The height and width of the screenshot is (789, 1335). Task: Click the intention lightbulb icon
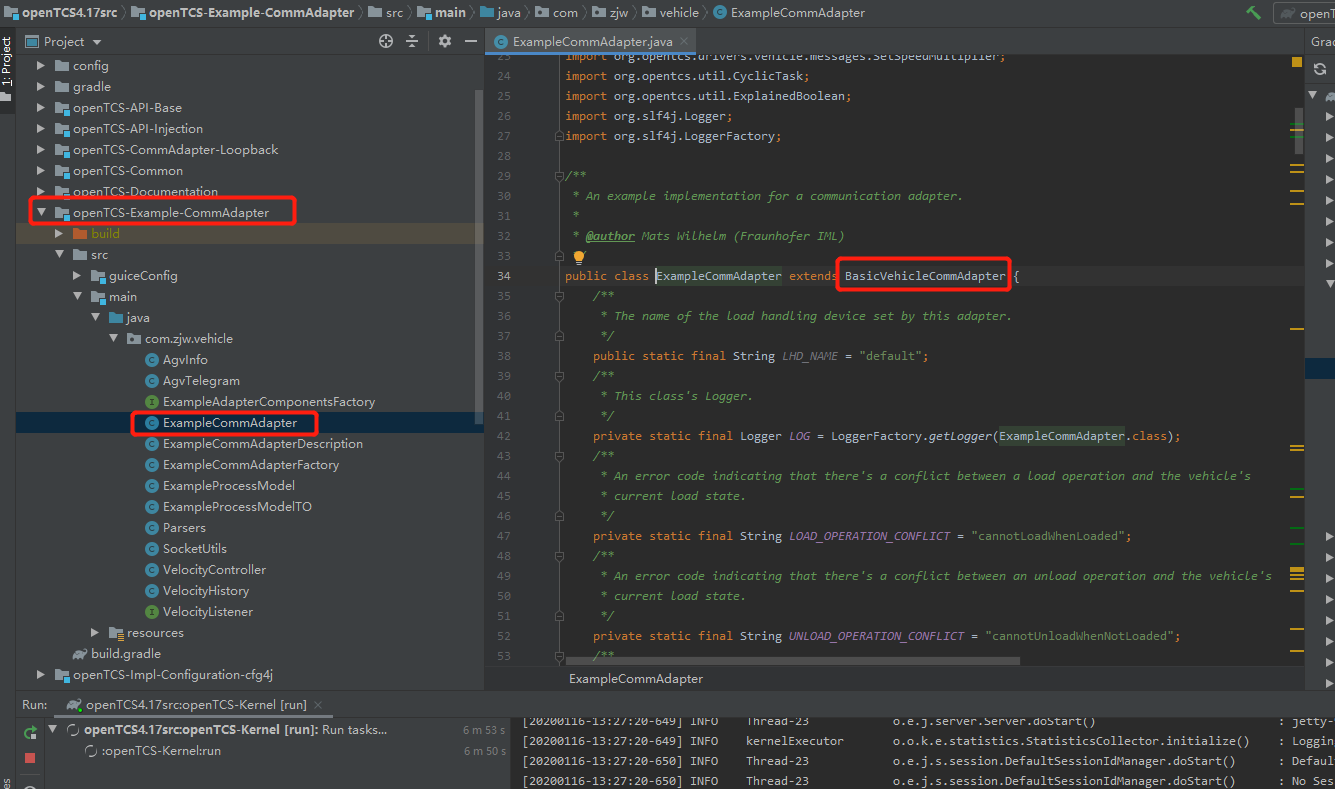click(x=578, y=257)
